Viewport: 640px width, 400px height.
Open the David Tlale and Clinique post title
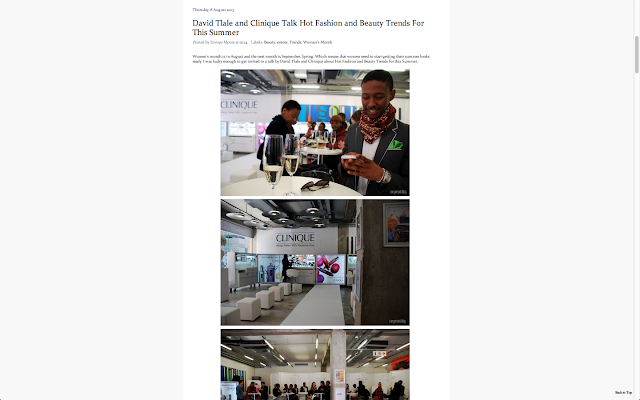pos(308,28)
